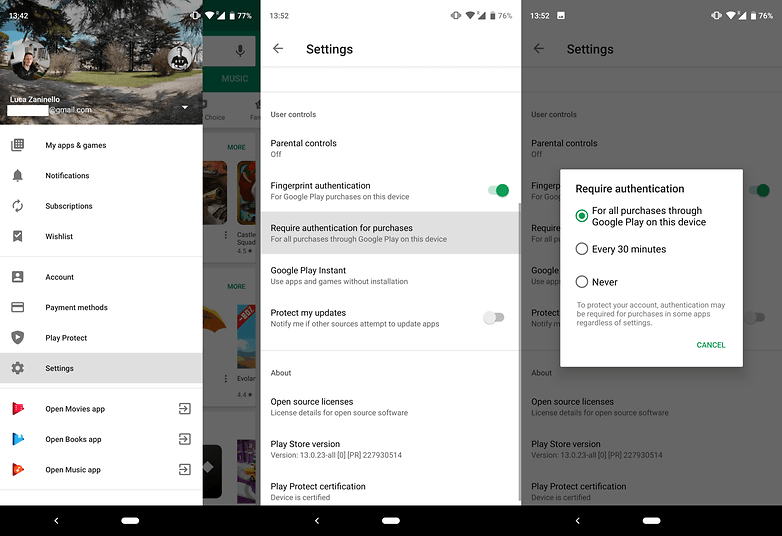Open the overflow menu for Evolar app card

225,378
